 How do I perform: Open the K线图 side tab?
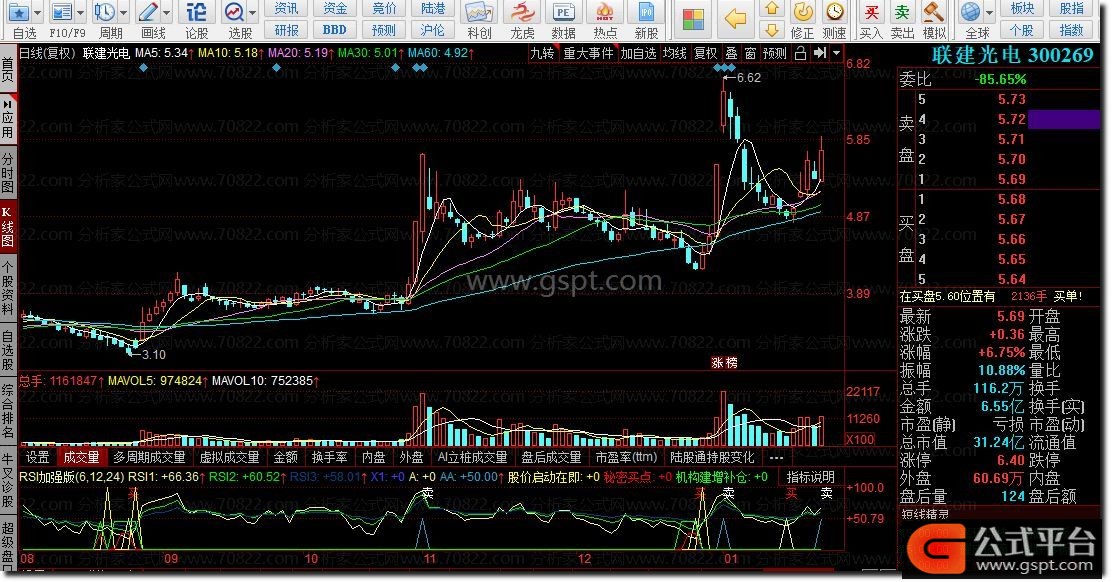[8, 227]
